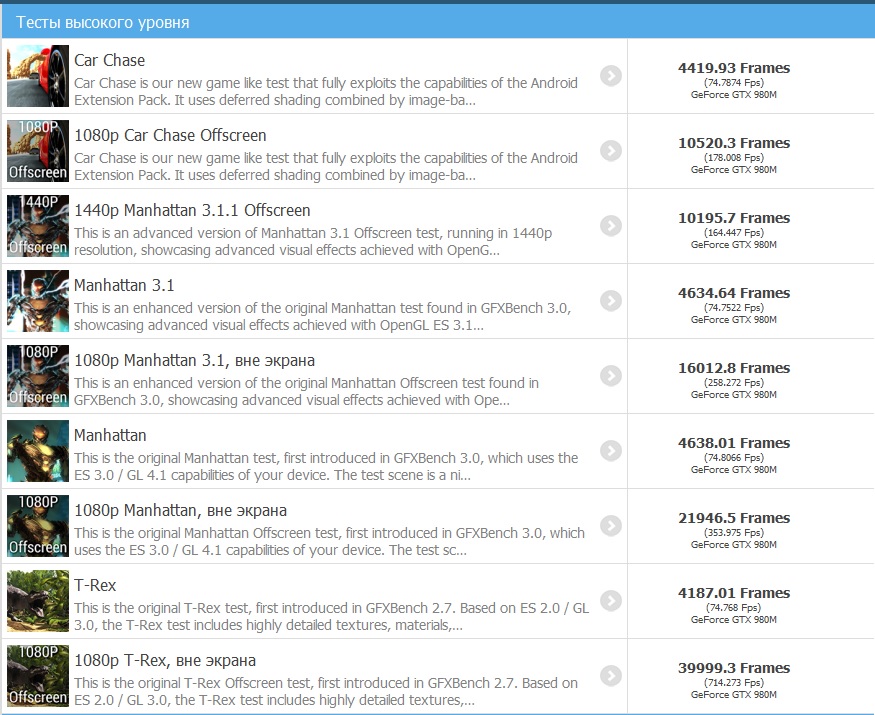
Task: Click the 1080p Manhattan offscreen thumbnail
Action: pyautogui.click(x=38, y=526)
